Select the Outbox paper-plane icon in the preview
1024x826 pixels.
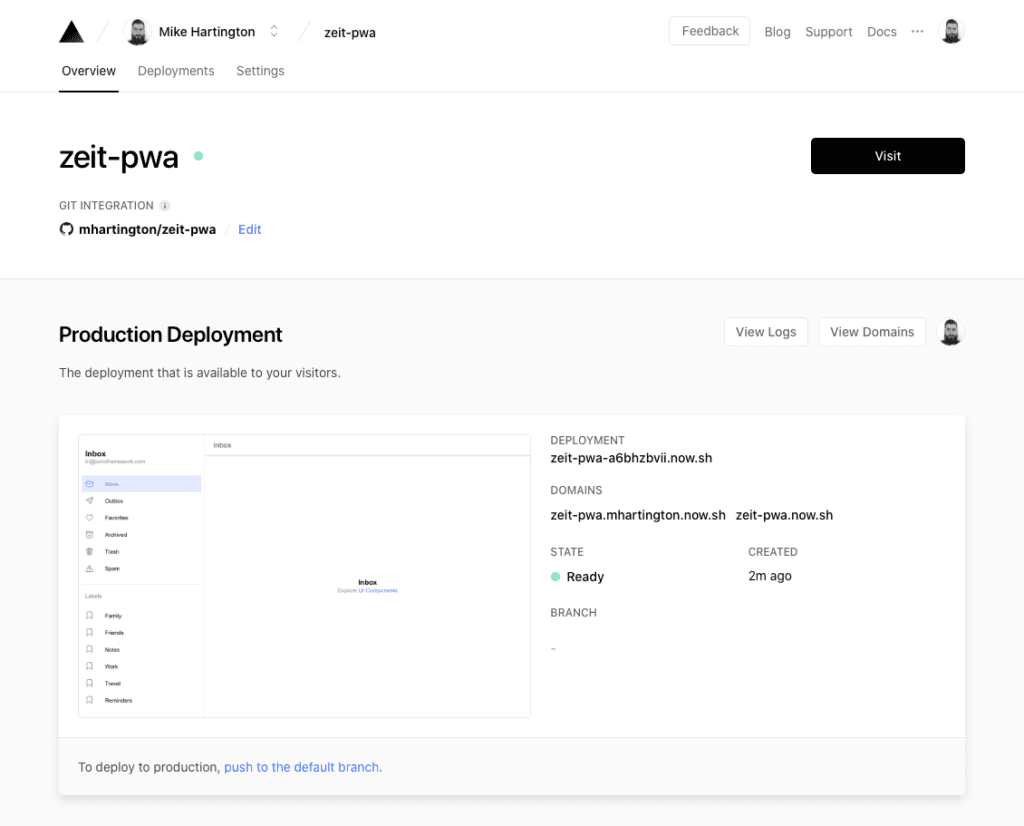pos(89,501)
